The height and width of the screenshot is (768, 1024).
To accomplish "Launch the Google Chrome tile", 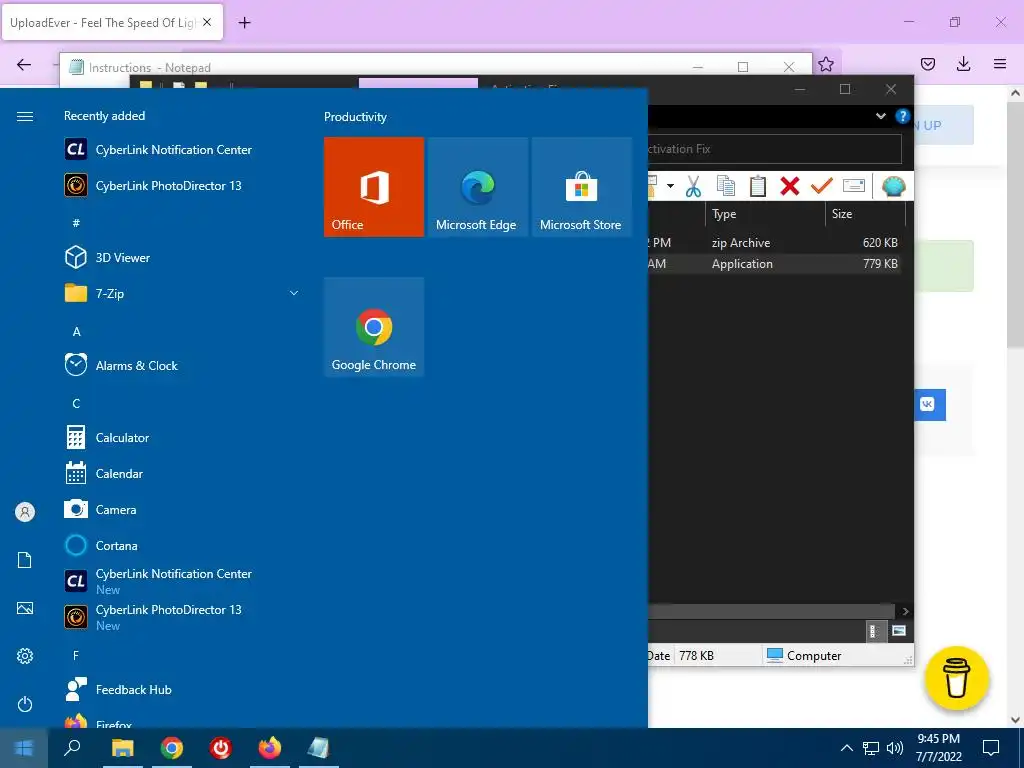I will 374,327.
